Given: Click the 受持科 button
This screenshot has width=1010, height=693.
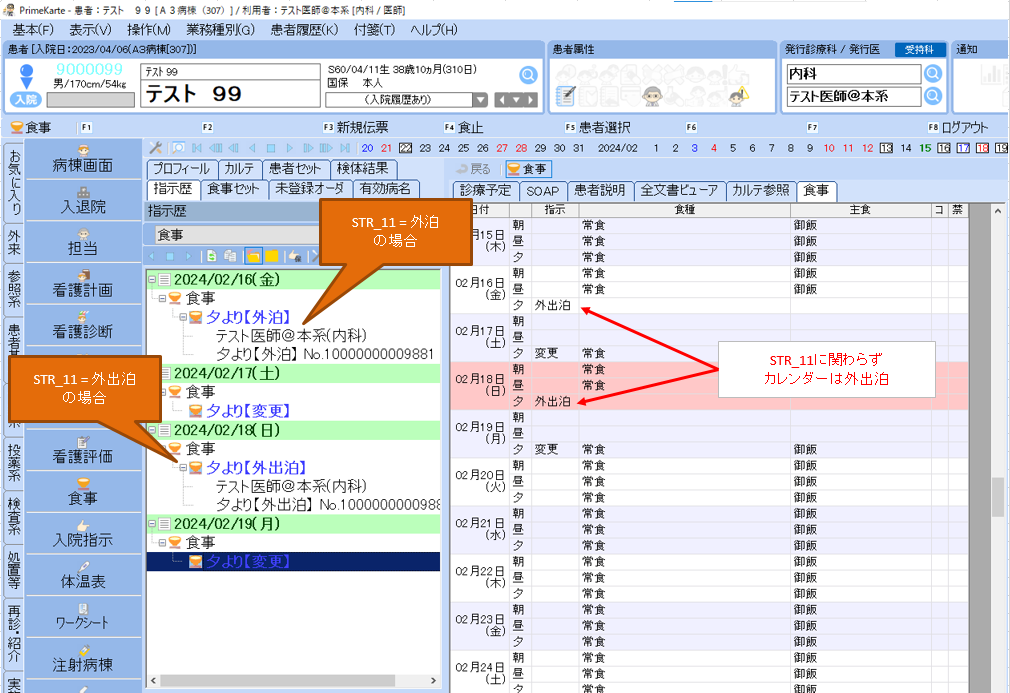Looking at the screenshot, I should [x=919, y=50].
